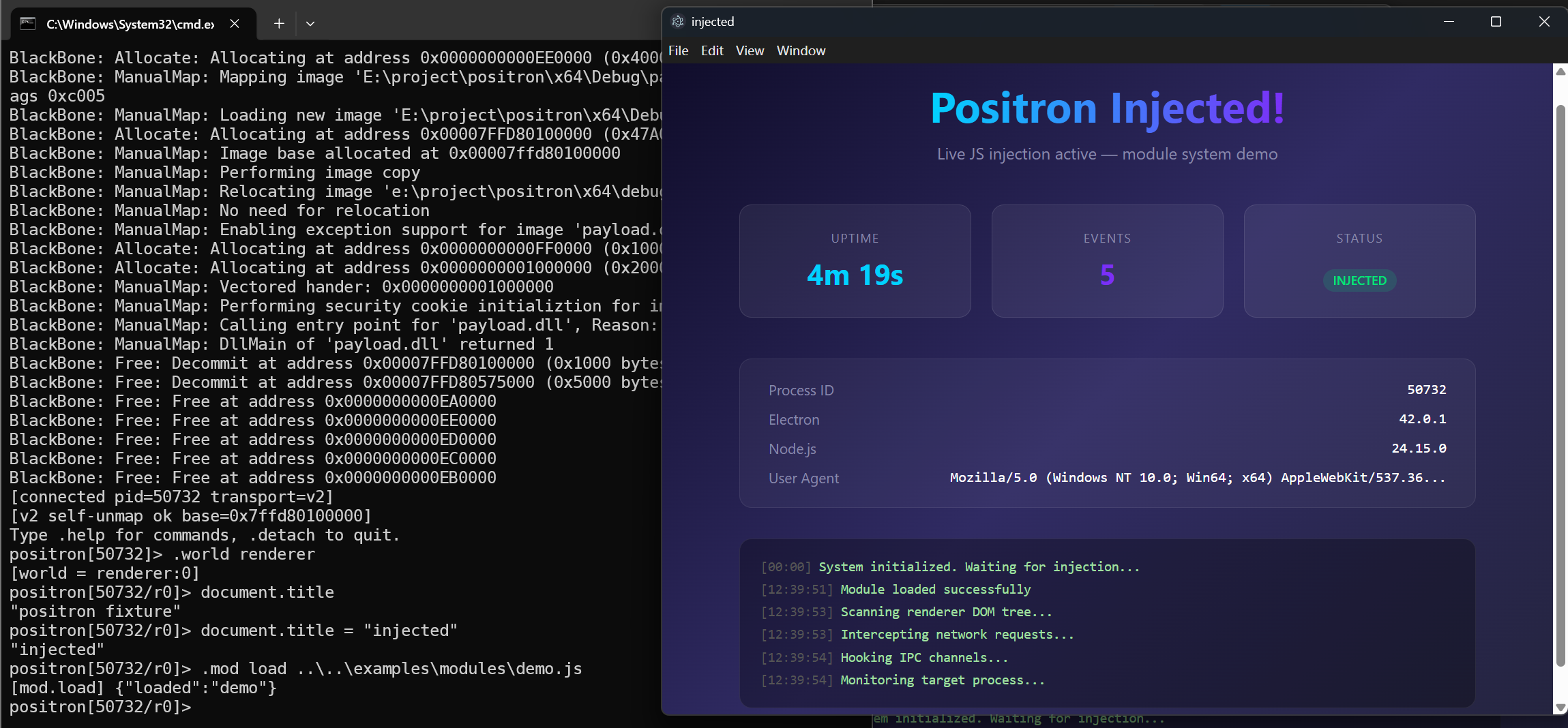The width and height of the screenshot is (1568, 728).
Task: Maximize the injected window
Action: 1496,22
